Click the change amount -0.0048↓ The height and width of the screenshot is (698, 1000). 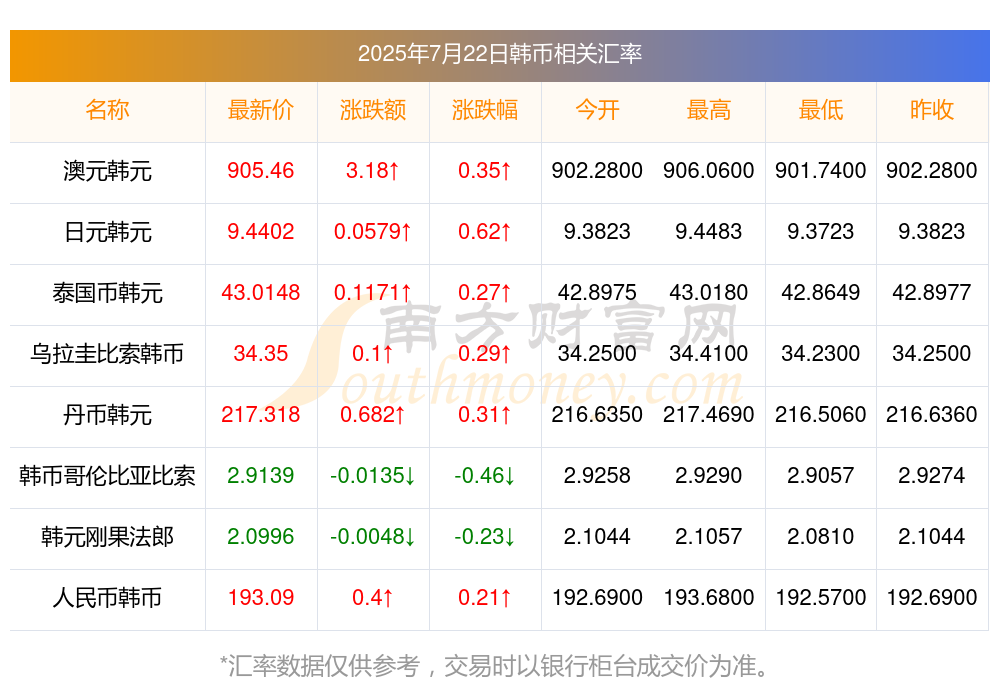372,536
